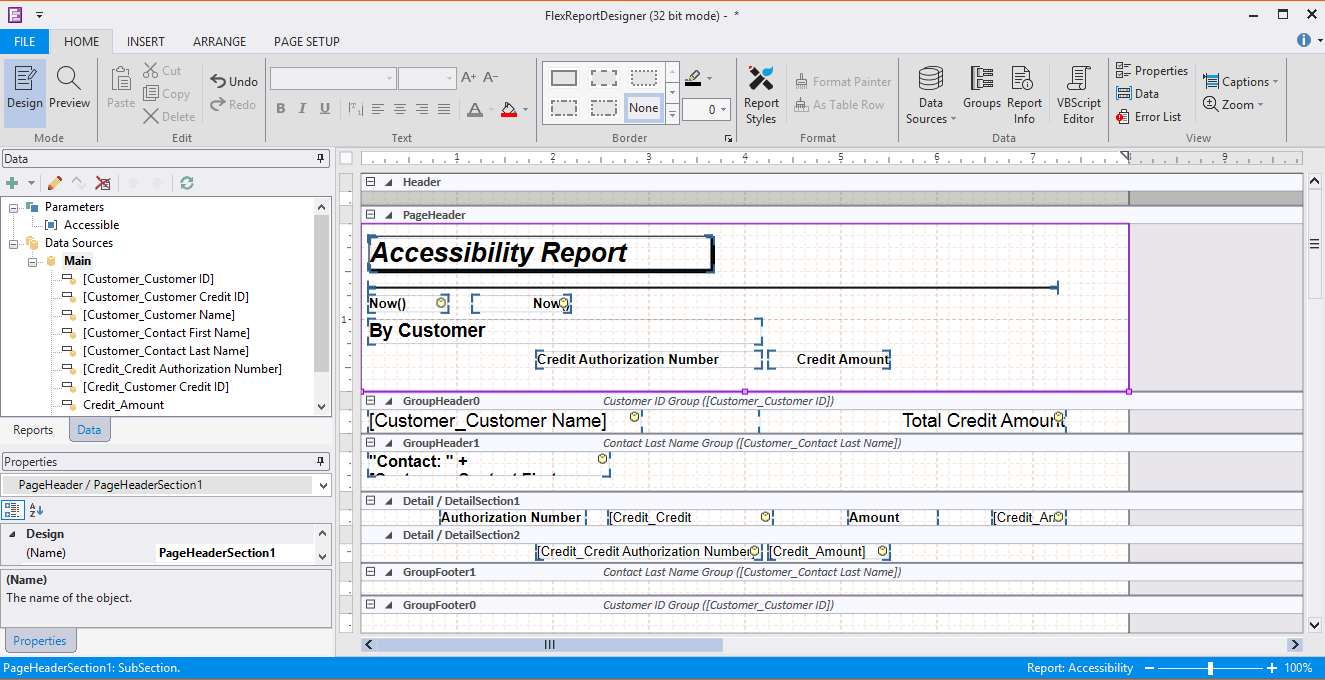Click the Undo button
The width and height of the screenshot is (1325, 680).
tap(234, 82)
